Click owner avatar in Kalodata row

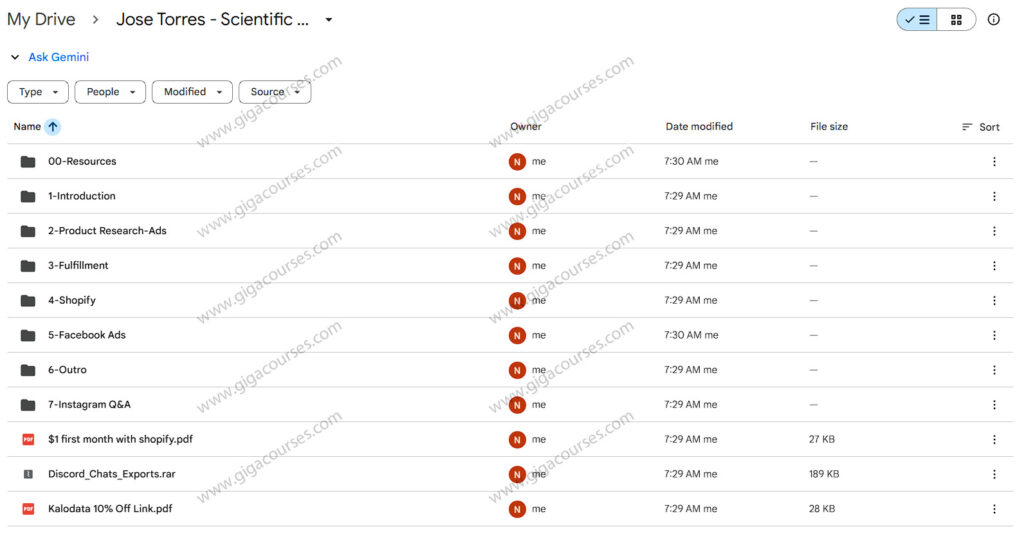(x=517, y=509)
